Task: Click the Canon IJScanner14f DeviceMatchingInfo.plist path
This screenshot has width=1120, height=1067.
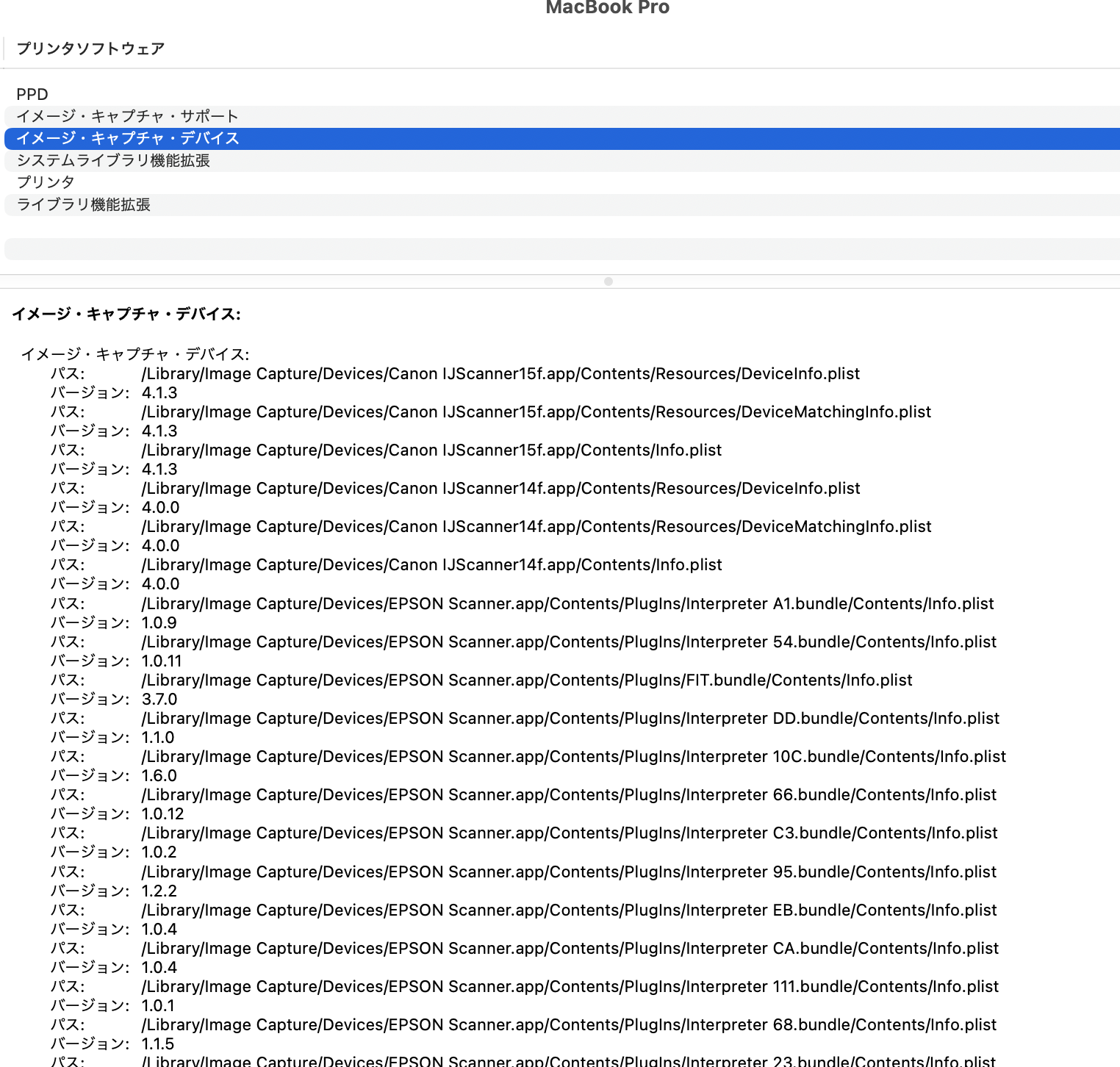Action: pos(536,527)
